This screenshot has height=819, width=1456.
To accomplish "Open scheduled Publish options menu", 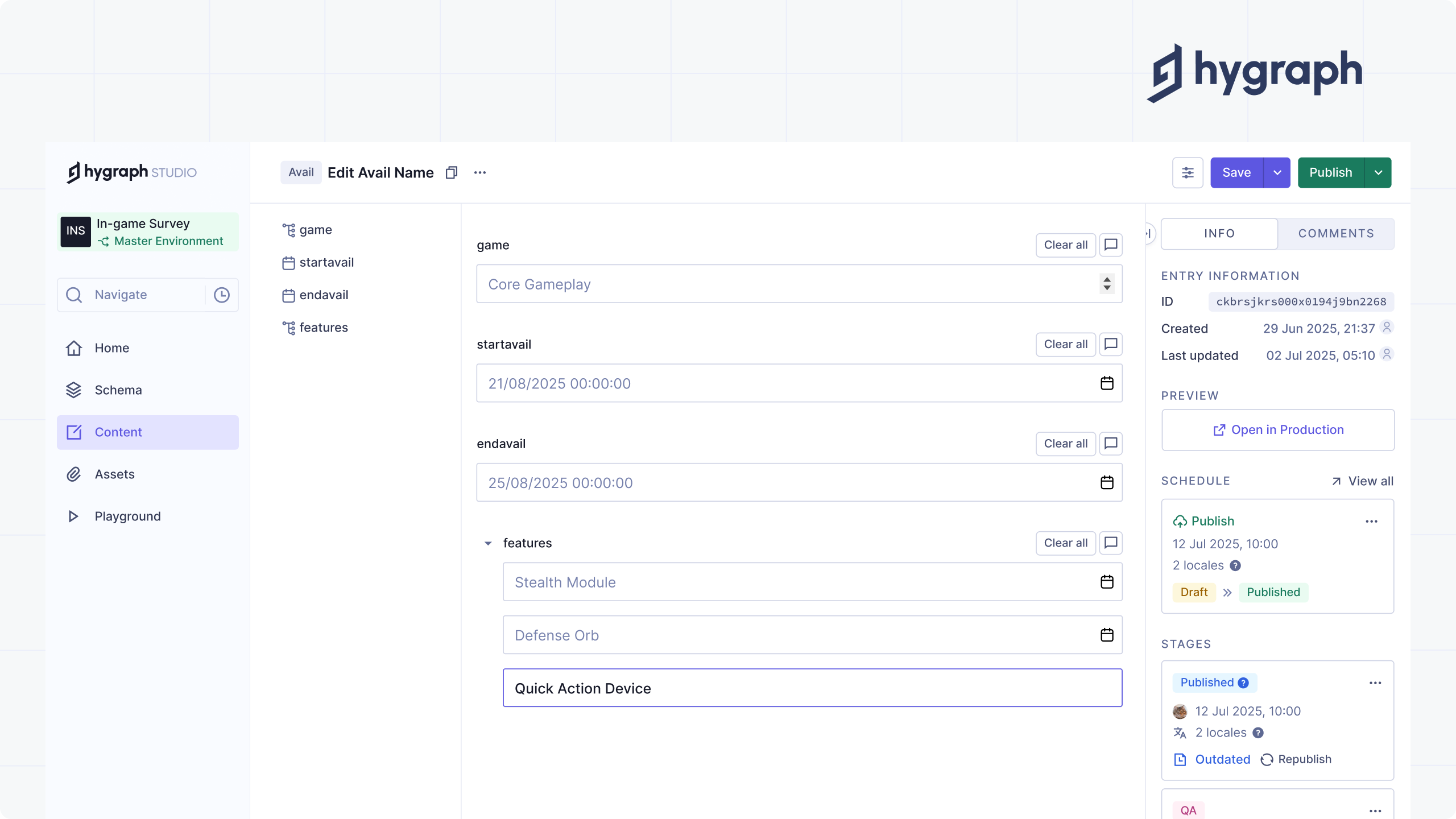I will pos(1371,522).
